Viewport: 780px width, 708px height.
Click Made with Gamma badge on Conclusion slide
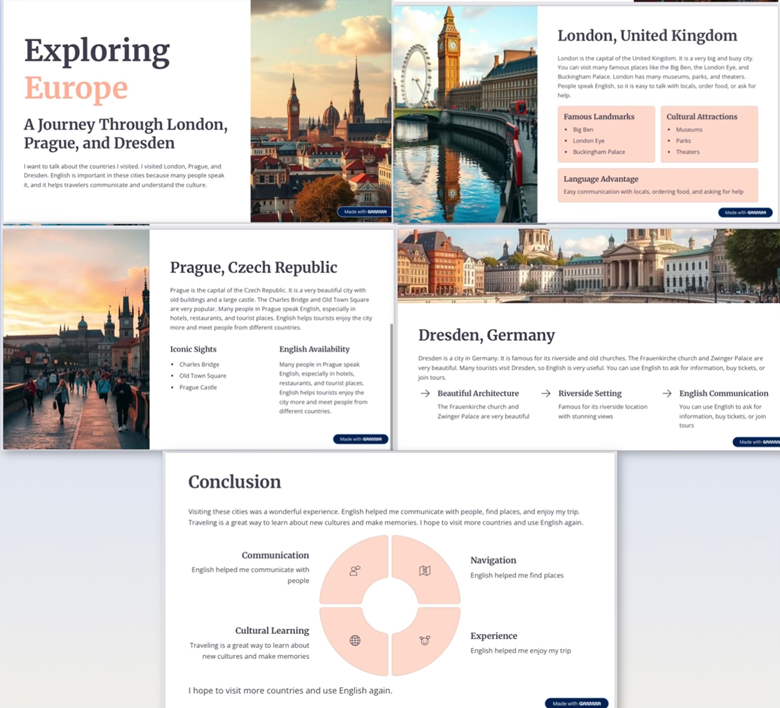576,703
